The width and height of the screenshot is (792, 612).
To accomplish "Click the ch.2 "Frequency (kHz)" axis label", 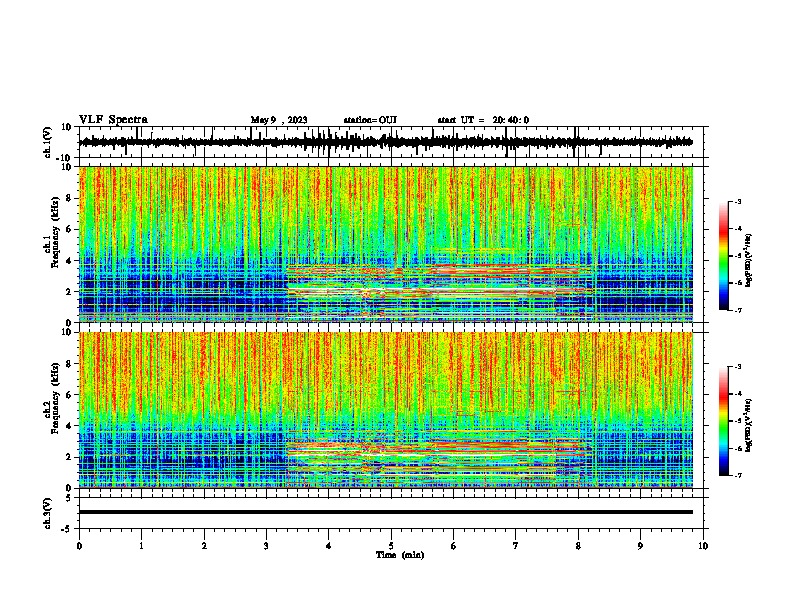I will (x=55, y=398).
